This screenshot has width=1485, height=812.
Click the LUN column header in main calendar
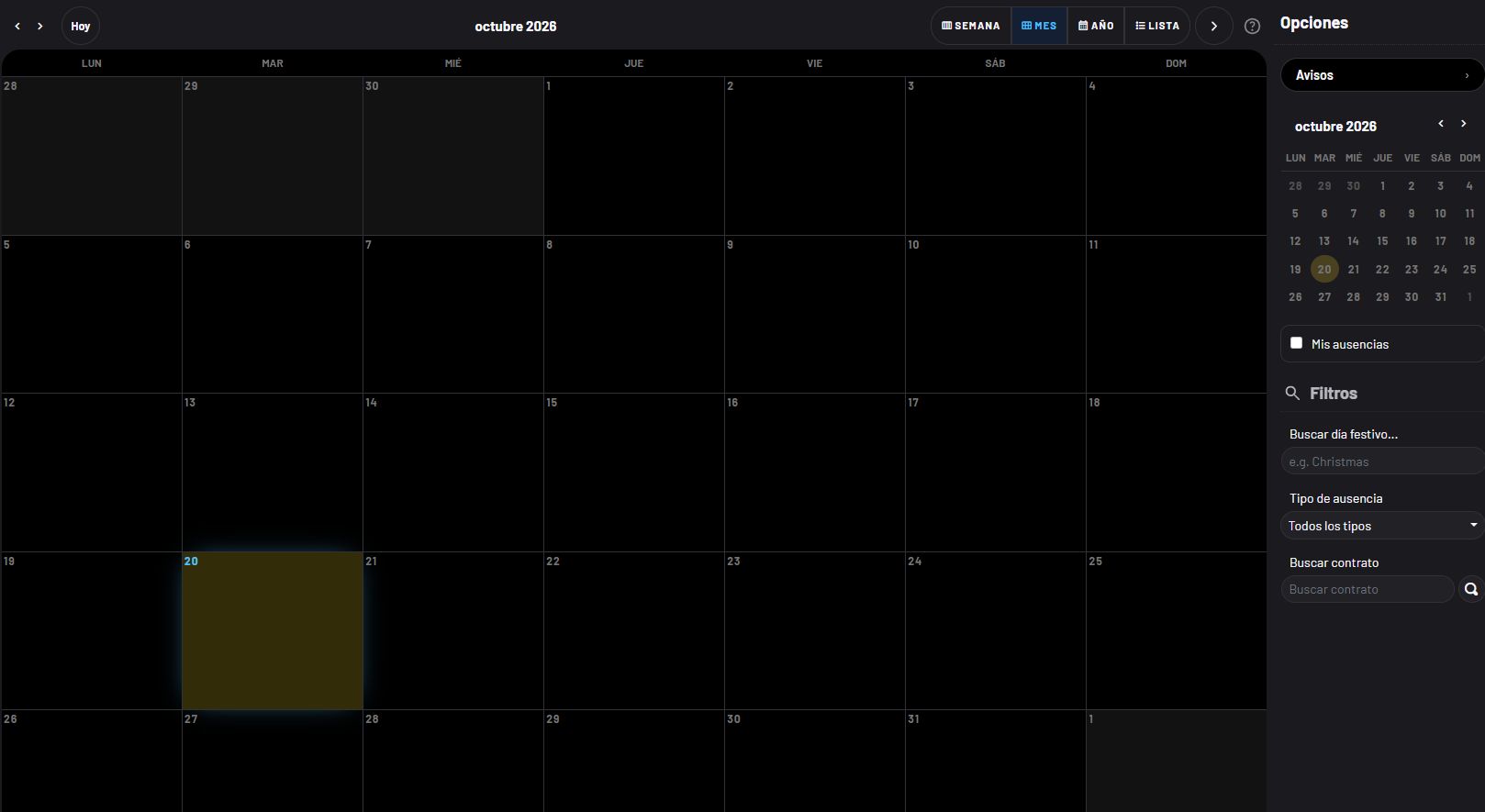92,63
